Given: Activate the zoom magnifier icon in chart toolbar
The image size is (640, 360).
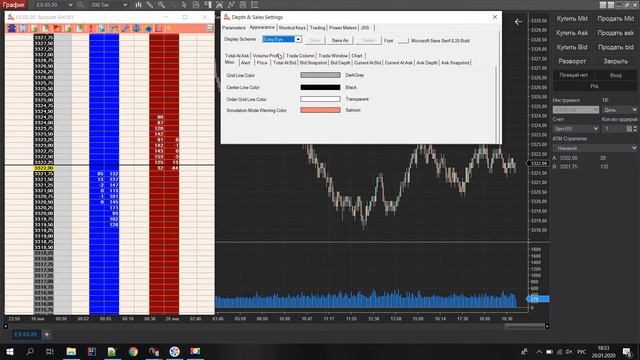Looking at the screenshot, I should (162, 5).
